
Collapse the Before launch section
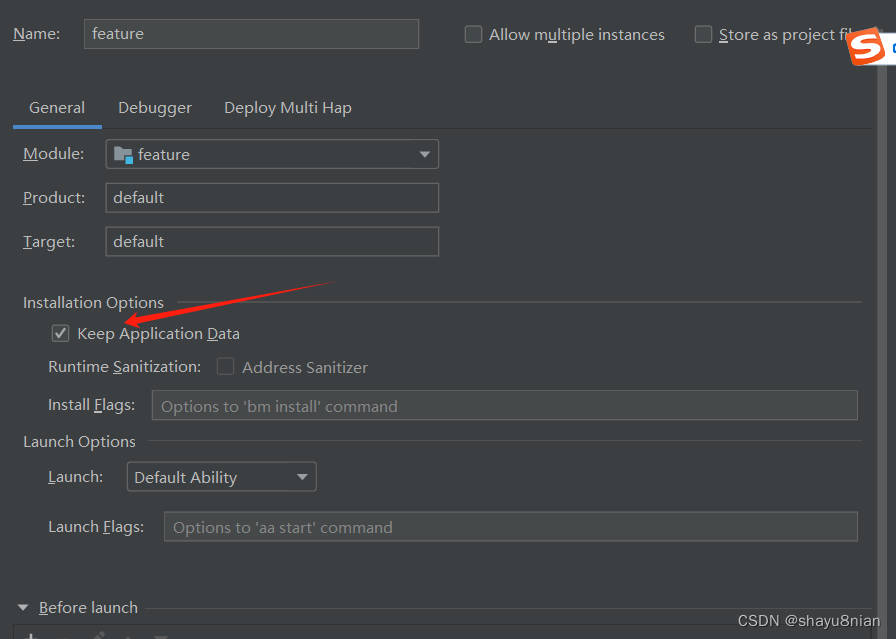point(24,607)
